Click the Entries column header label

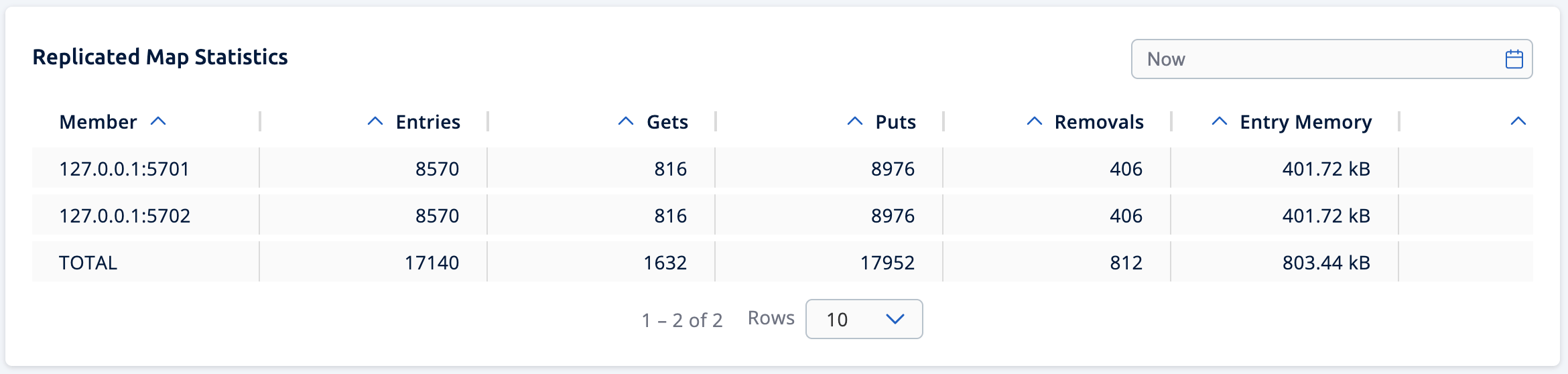[428, 122]
